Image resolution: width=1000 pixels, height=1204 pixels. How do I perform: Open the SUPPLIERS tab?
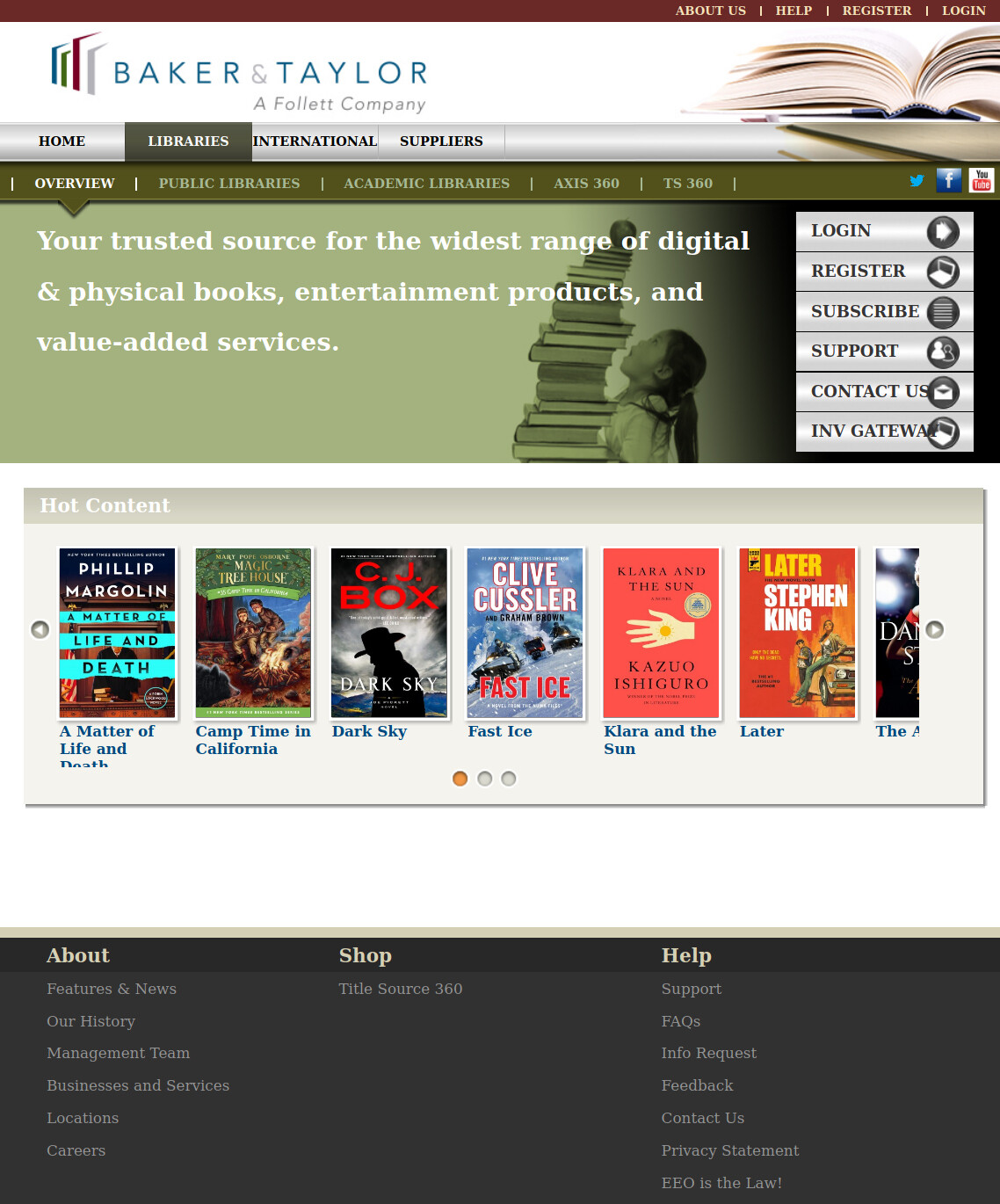(441, 141)
